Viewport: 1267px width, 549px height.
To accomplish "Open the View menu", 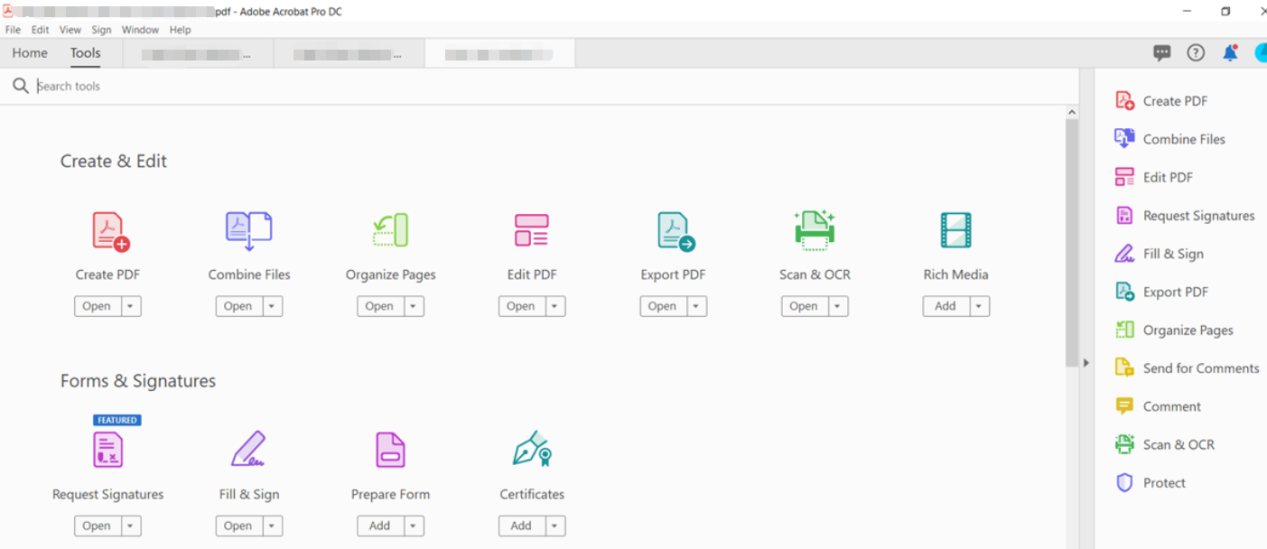I will pos(70,30).
